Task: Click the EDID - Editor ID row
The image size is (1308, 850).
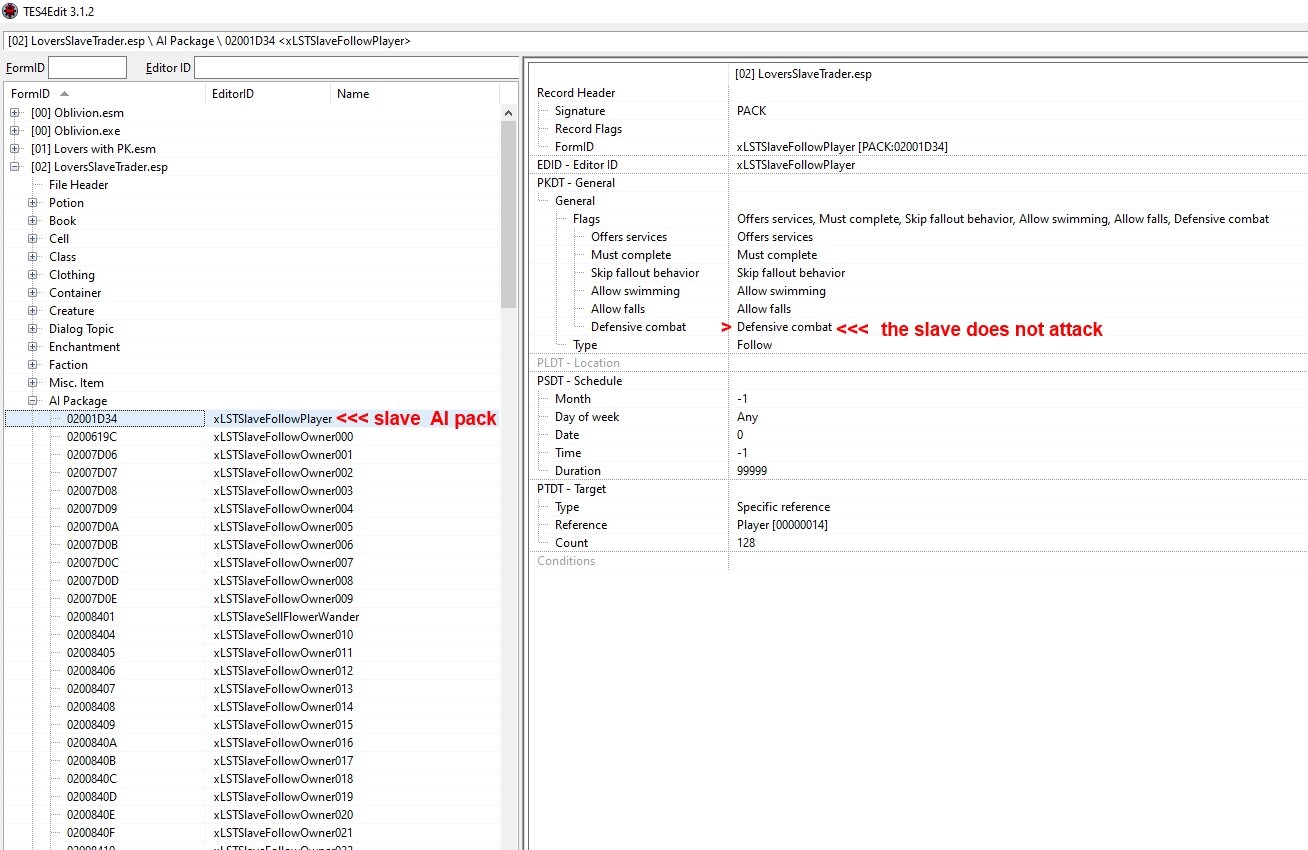Action: click(918, 165)
